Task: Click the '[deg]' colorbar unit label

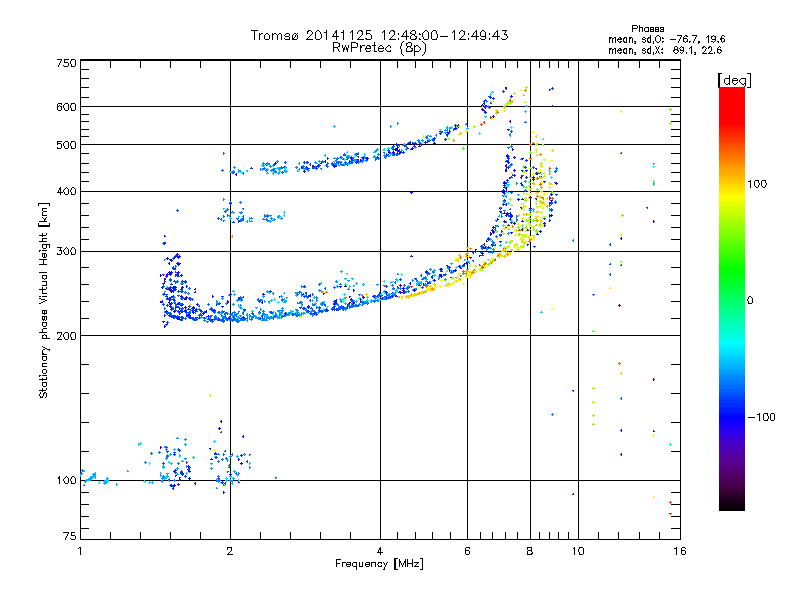Action: tap(734, 80)
